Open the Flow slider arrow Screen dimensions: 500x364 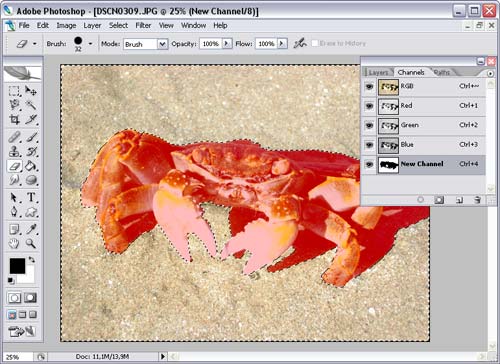click(282, 43)
